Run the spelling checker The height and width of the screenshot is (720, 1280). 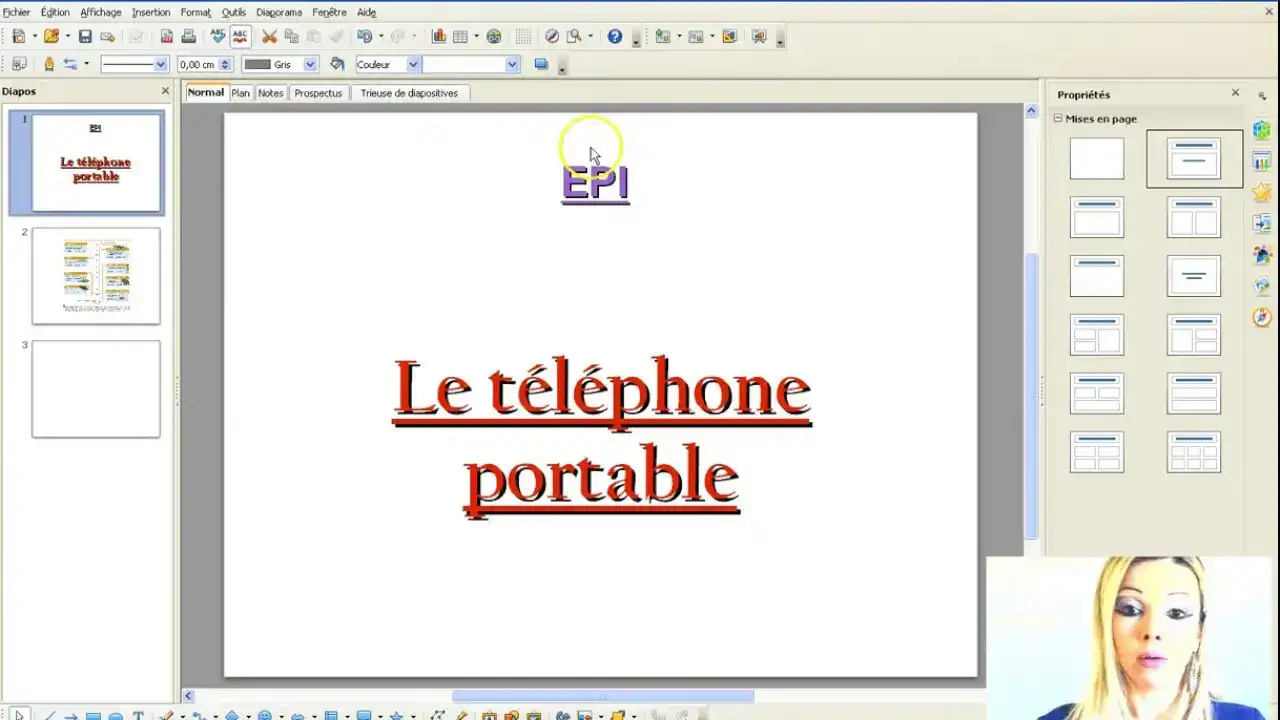pos(217,36)
